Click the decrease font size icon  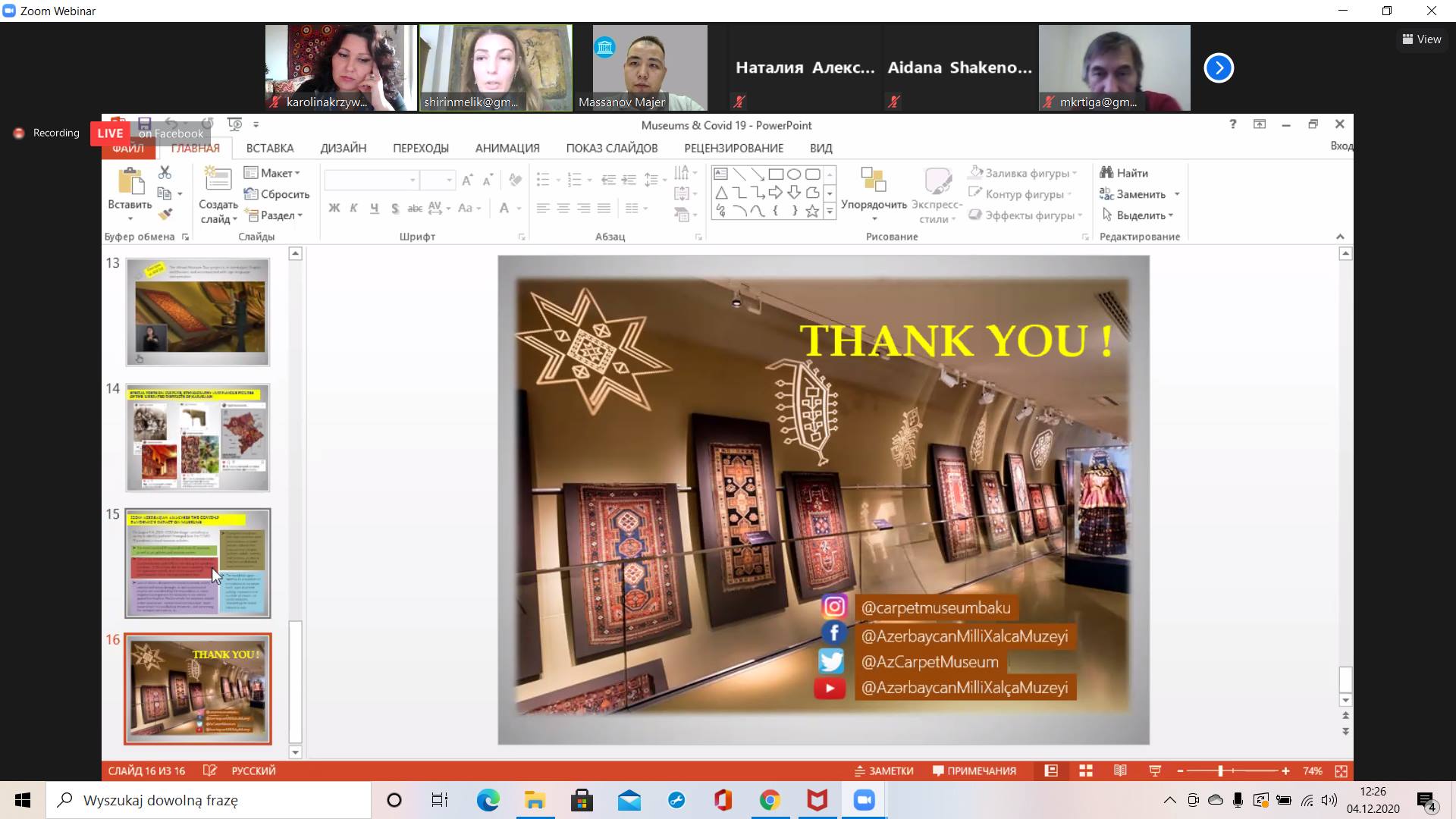tap(488, 180)
